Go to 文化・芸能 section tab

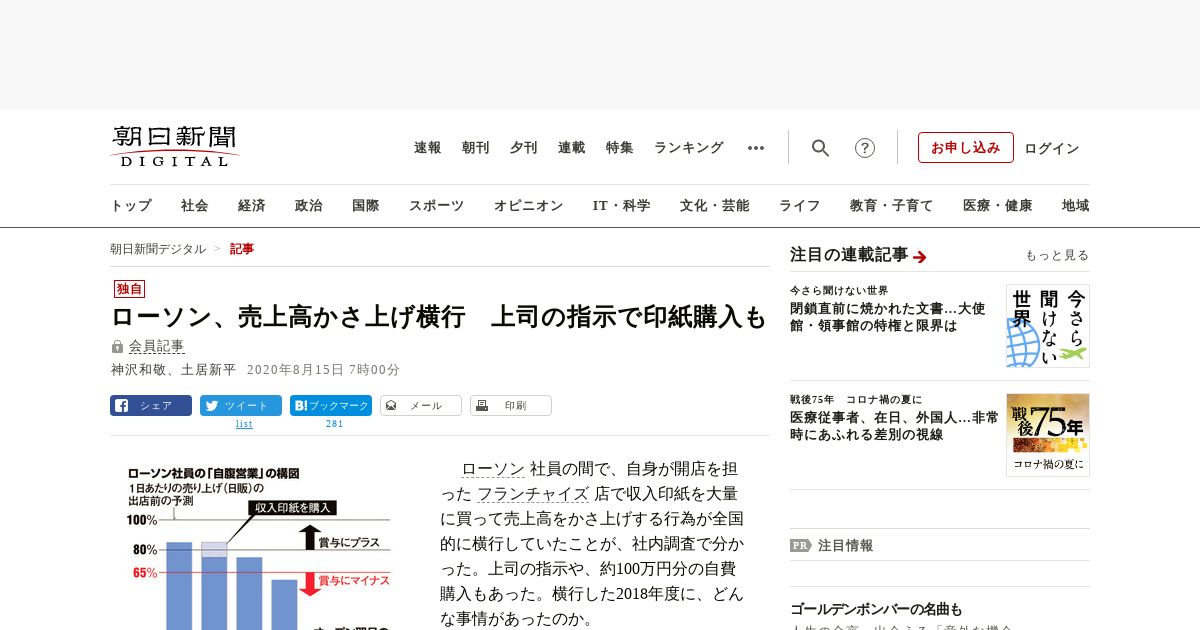715,206
